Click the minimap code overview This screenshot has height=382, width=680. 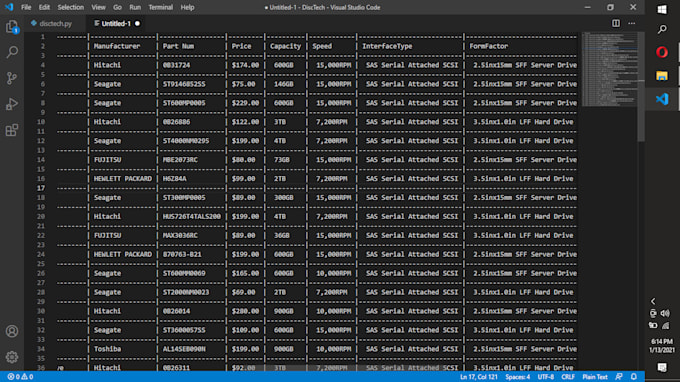point(609,69)
